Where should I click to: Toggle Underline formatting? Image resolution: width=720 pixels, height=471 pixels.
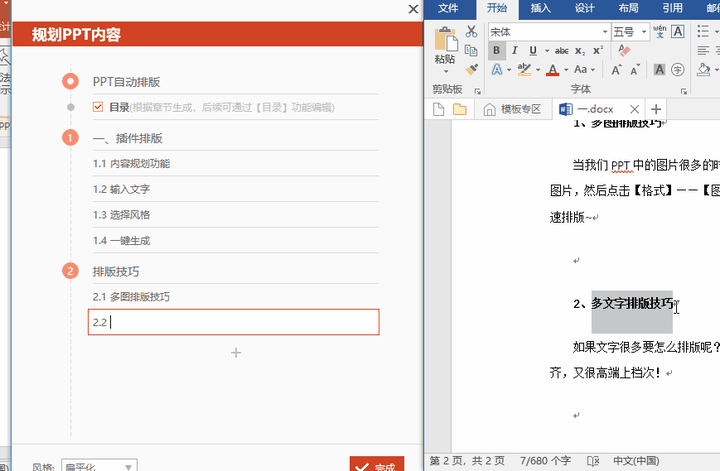[x=533, y=50]
